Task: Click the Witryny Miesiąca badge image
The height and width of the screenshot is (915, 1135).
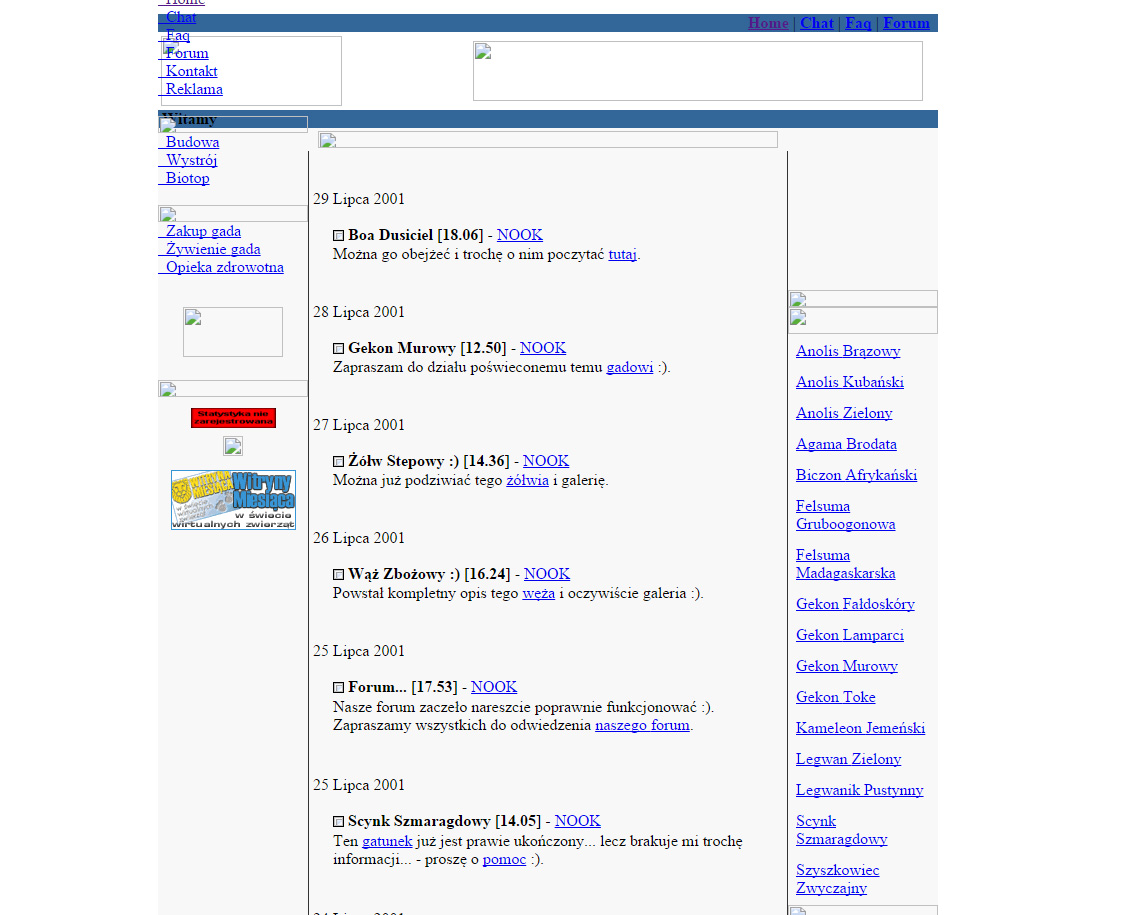Action: (233, 500)
